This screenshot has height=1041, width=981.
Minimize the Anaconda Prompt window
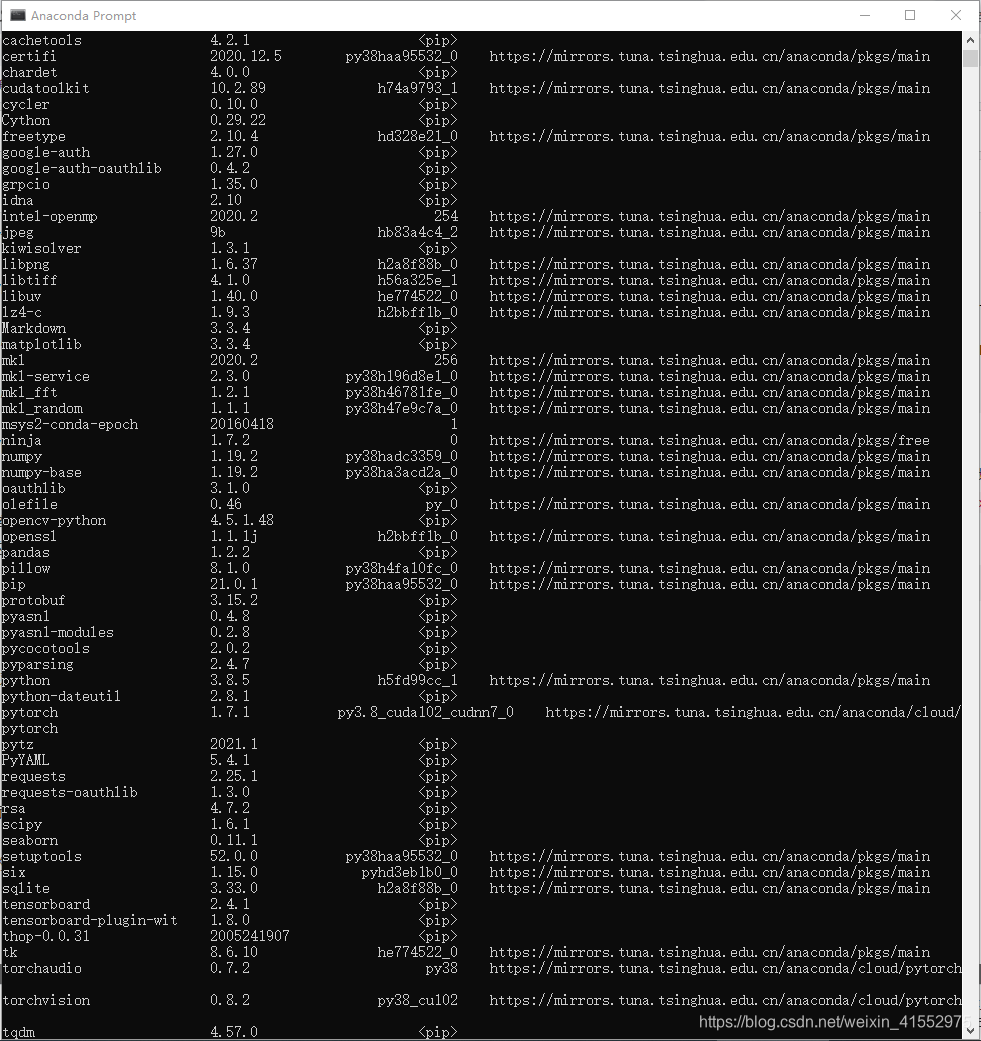coord(864,15)
